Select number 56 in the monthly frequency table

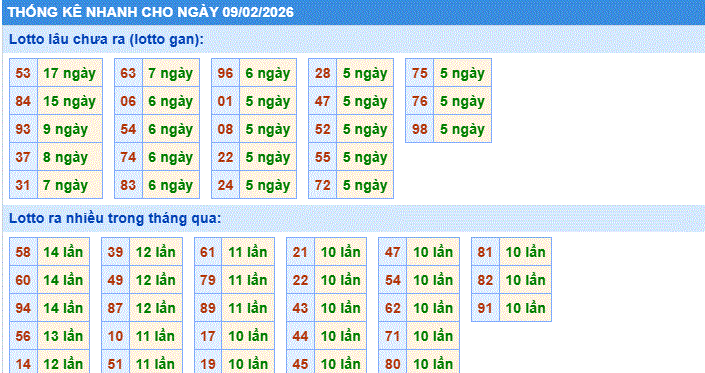tap(23, 335)
